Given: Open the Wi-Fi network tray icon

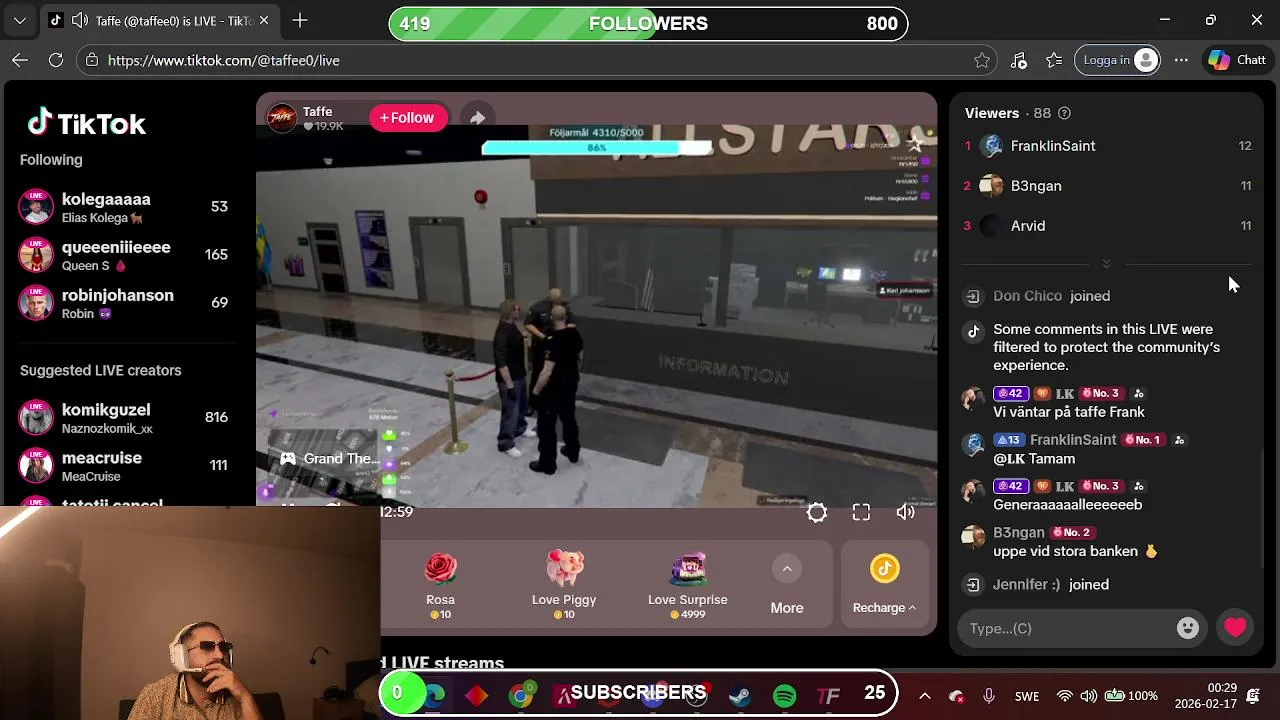Looking at the screenshot, I should pyautogui.click(x=1065, y=696).
